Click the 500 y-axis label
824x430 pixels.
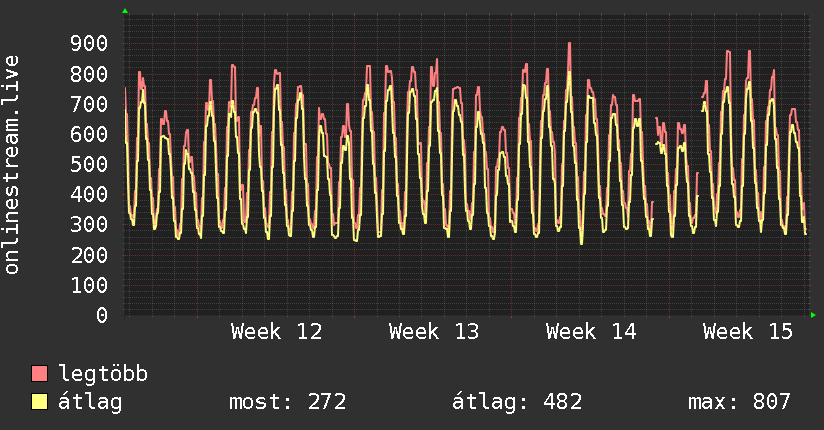tap(89, 165)
